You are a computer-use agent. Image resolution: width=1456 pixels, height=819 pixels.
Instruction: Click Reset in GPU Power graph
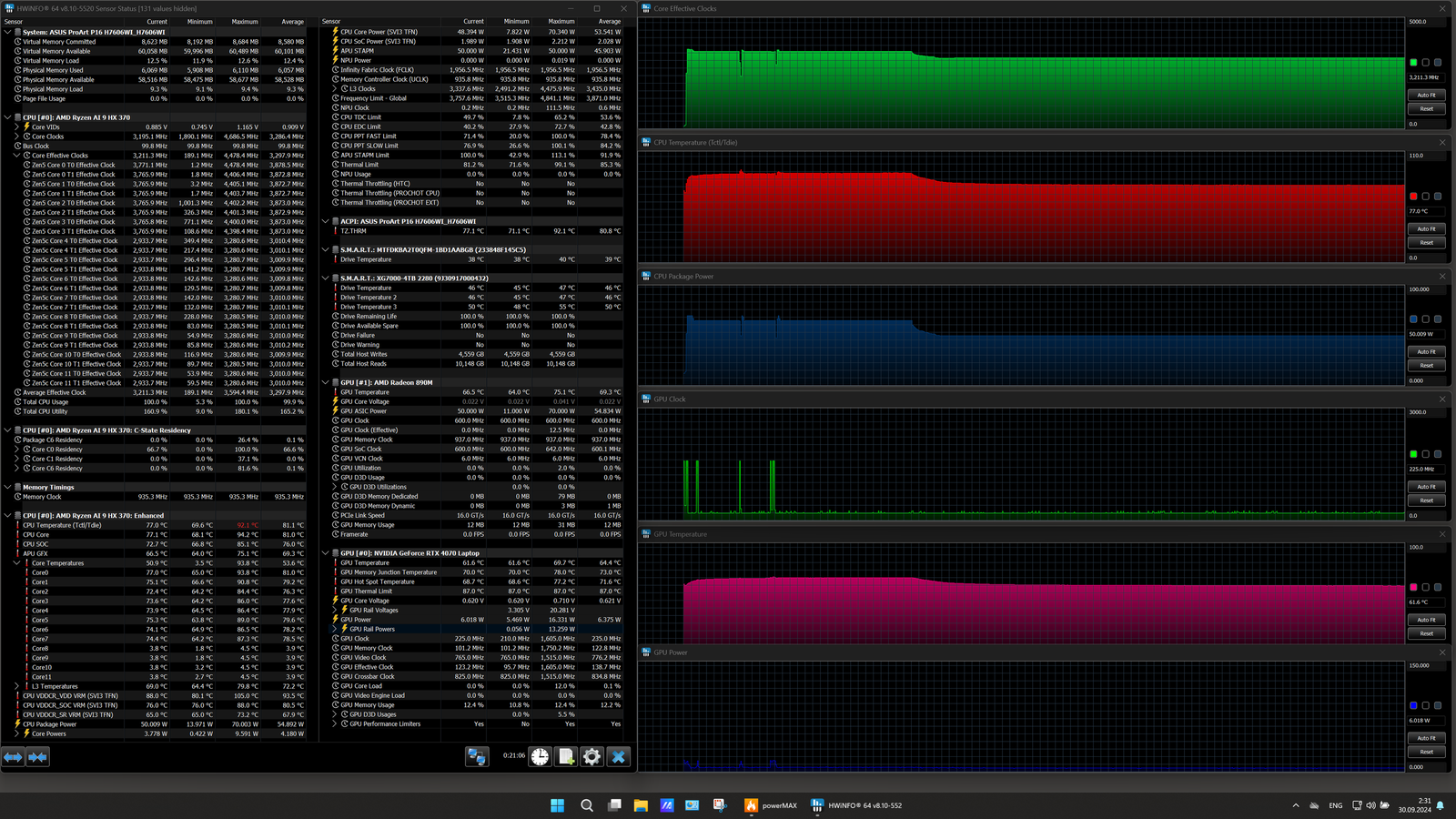point(1426,752)
